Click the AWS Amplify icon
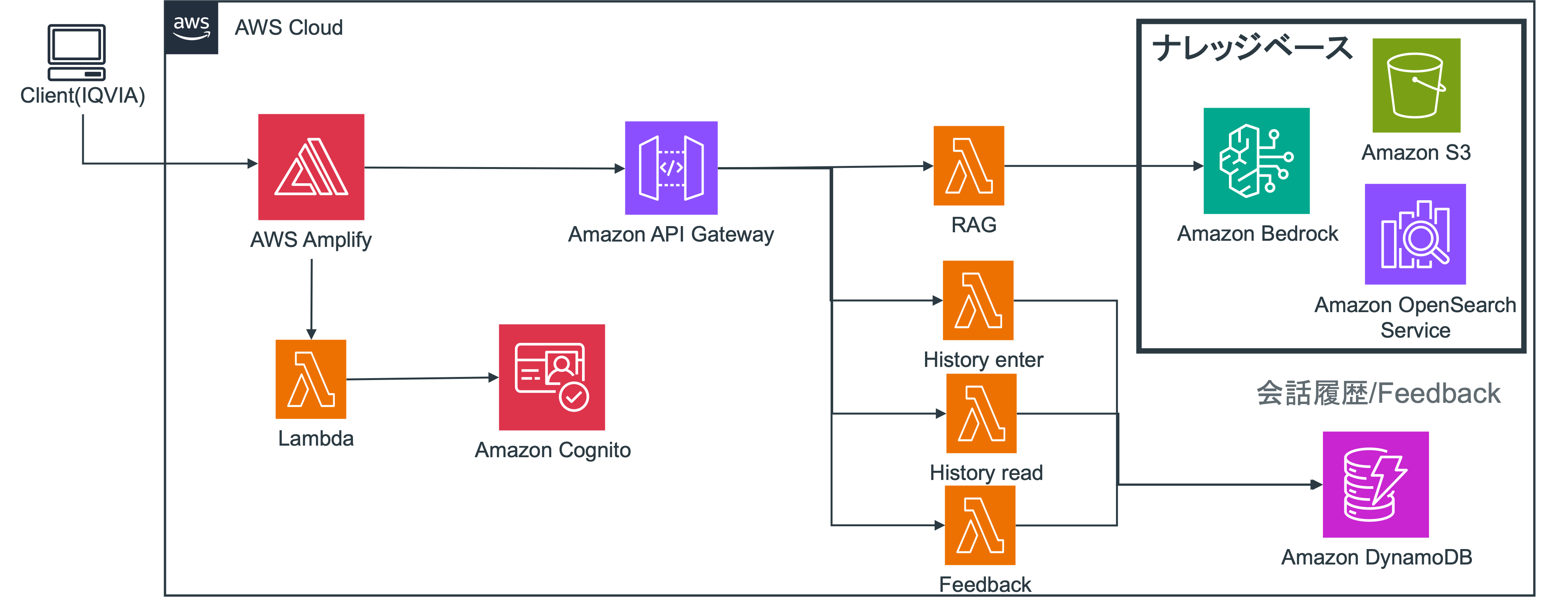The image size is (1568, 610). 311,167
